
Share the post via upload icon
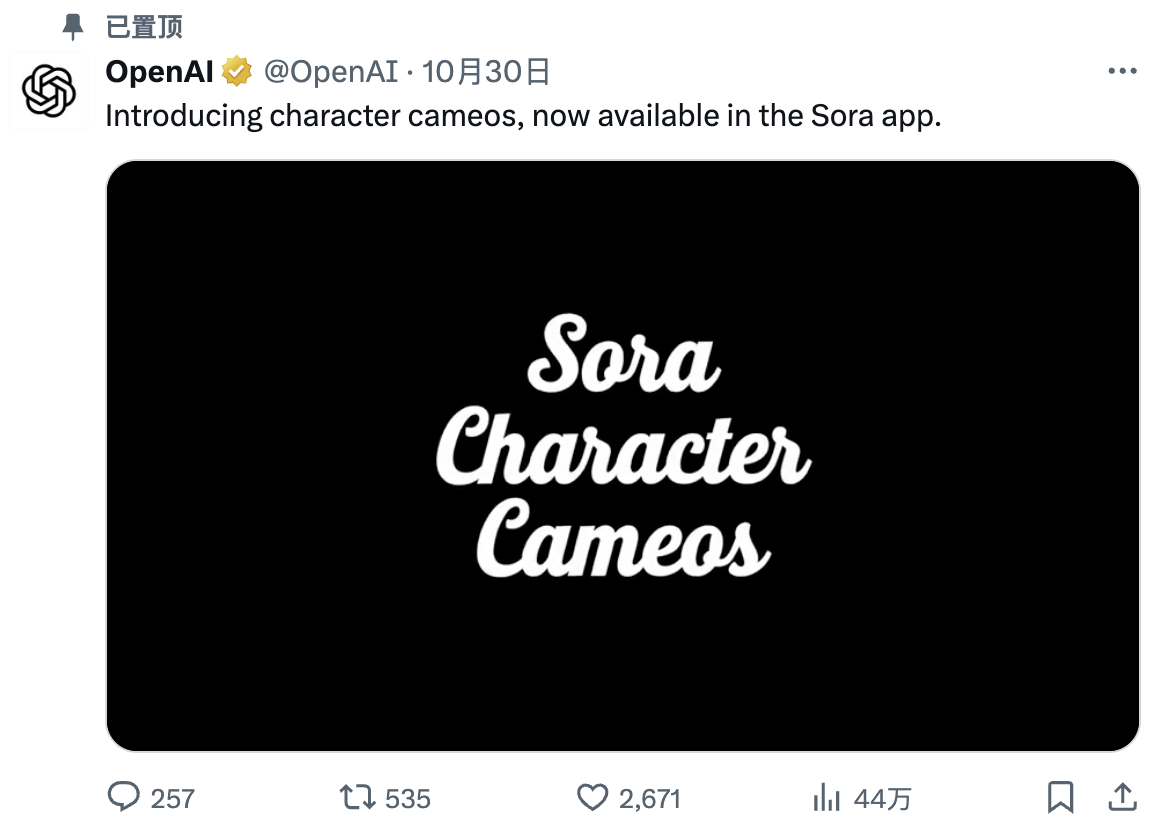[1123, 797]
